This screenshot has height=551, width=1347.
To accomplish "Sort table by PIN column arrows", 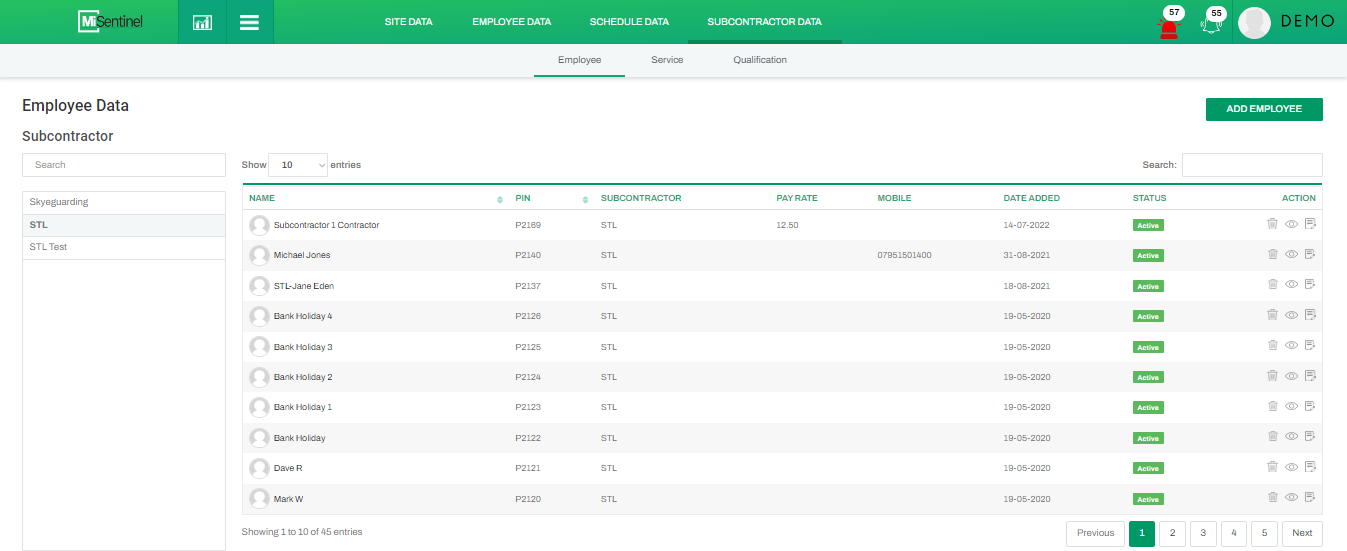I will [x=585, y=199].
